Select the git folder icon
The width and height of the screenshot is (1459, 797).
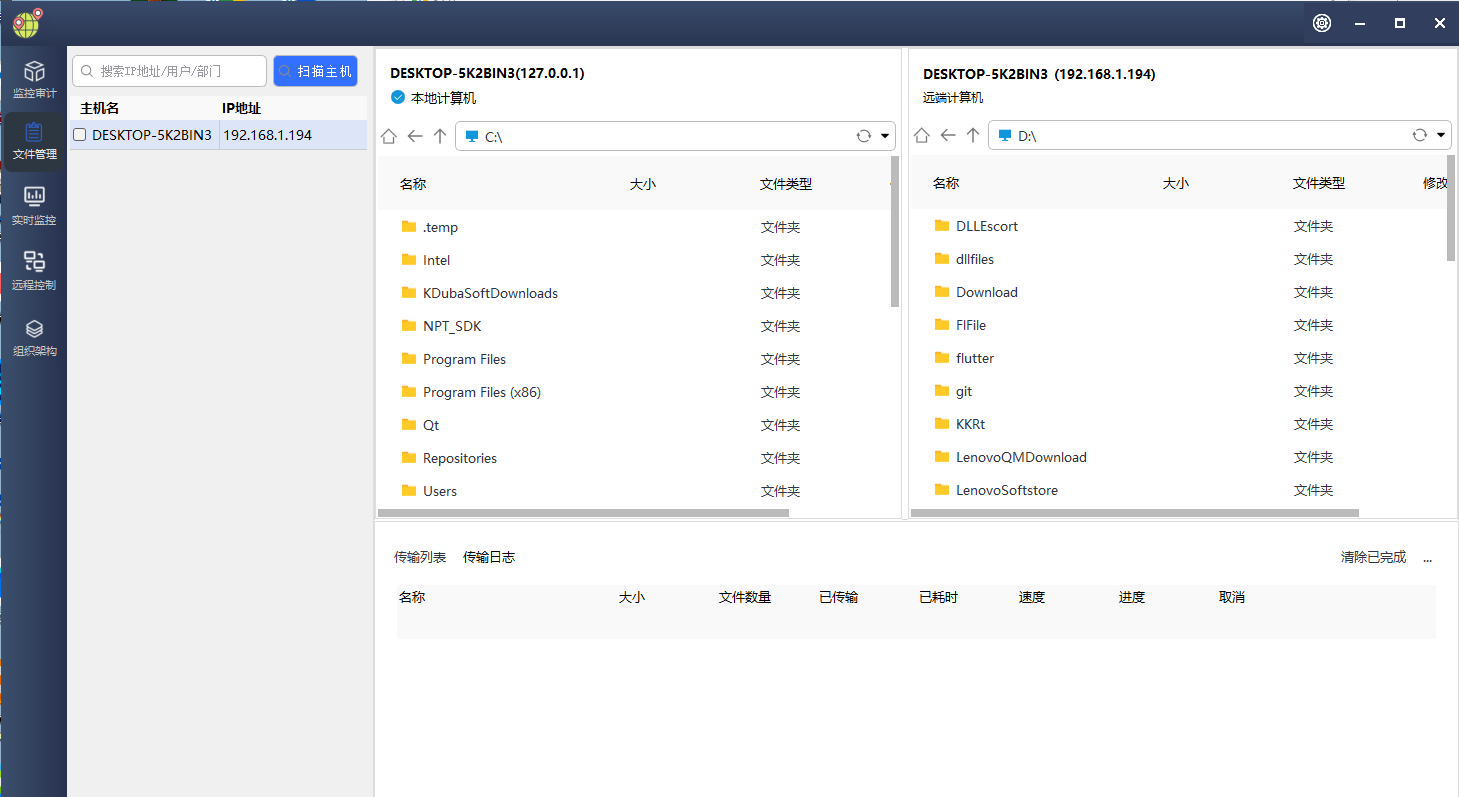941,390
